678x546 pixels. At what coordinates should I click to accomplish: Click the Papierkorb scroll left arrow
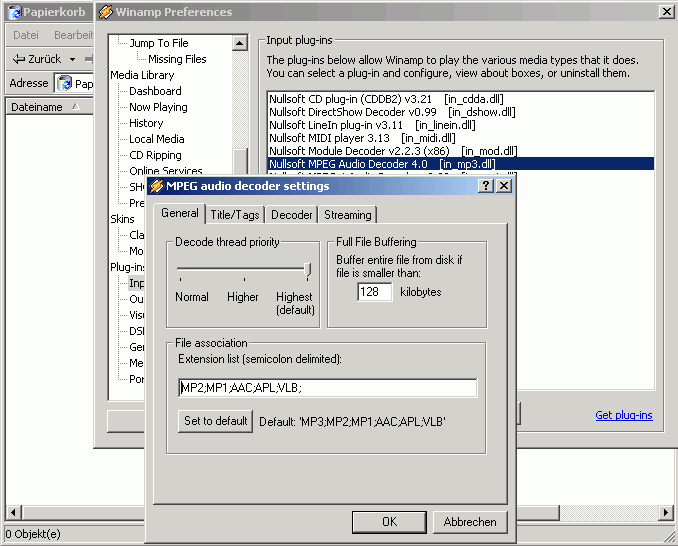coord(13,512)
